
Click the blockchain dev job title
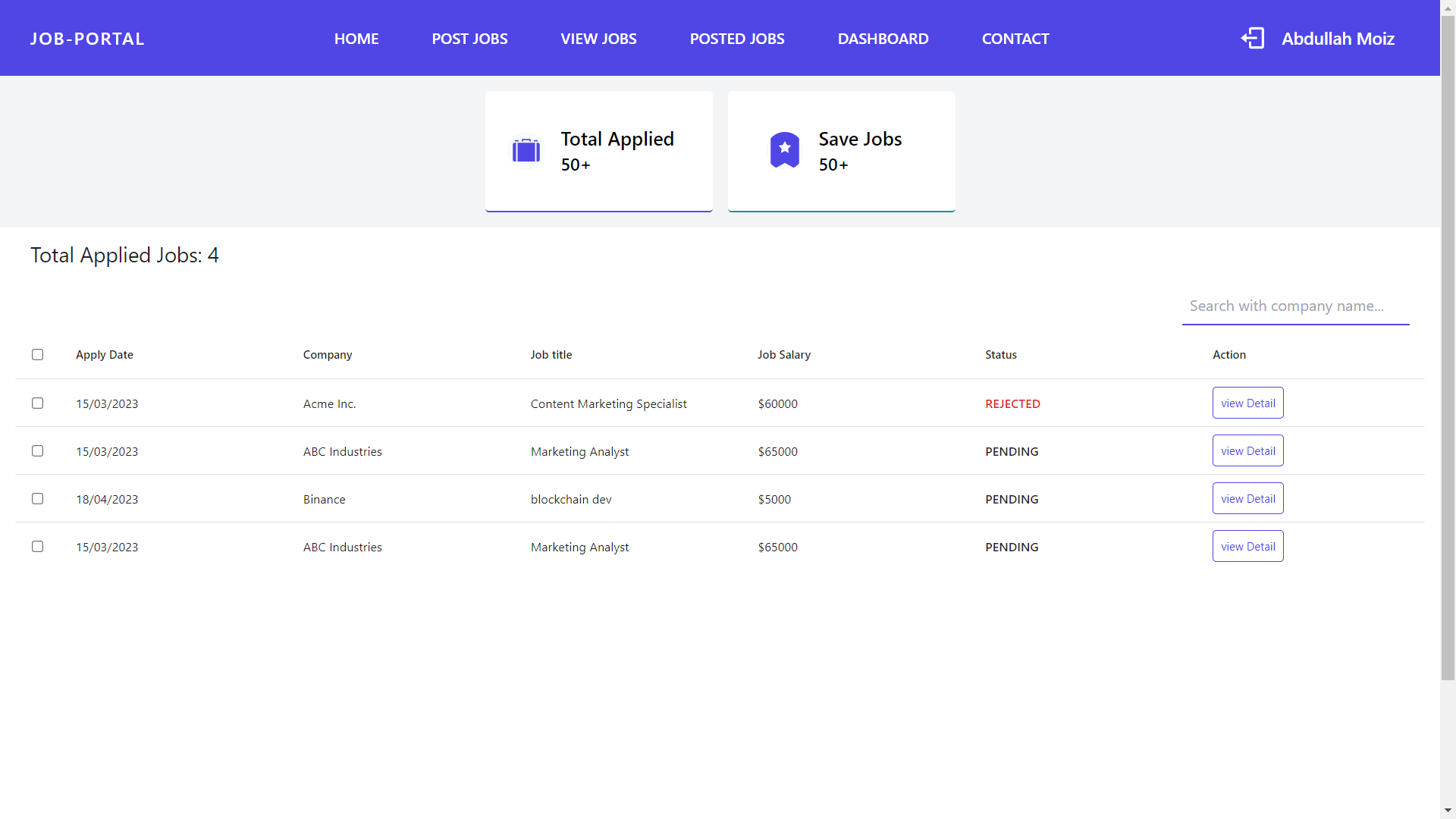pos(571,499)
